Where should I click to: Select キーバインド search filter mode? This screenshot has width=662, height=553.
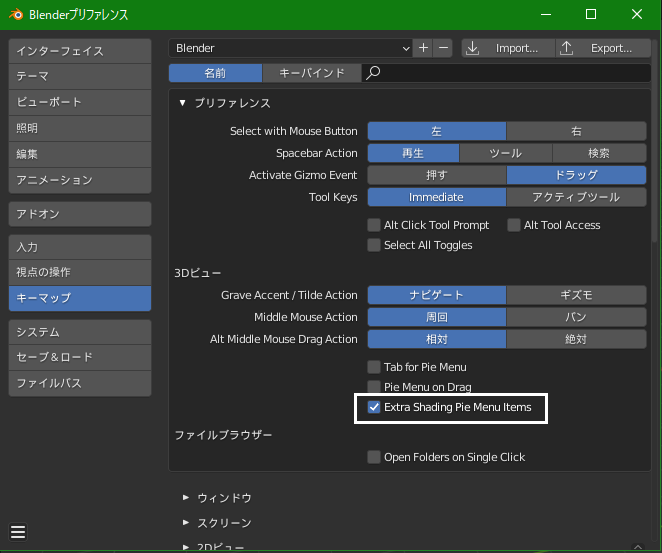click(x=312, y=73)
